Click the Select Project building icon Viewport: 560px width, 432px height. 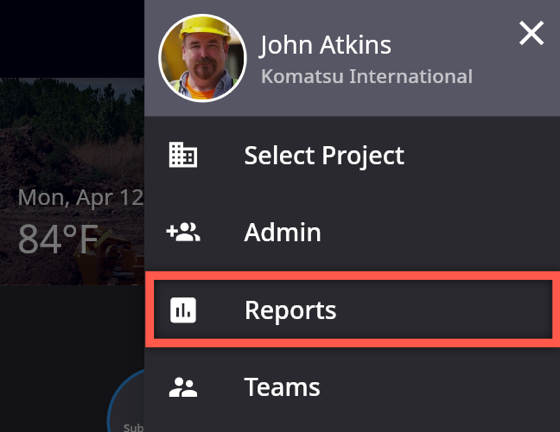pyautogui.click(x=183, y=155)
